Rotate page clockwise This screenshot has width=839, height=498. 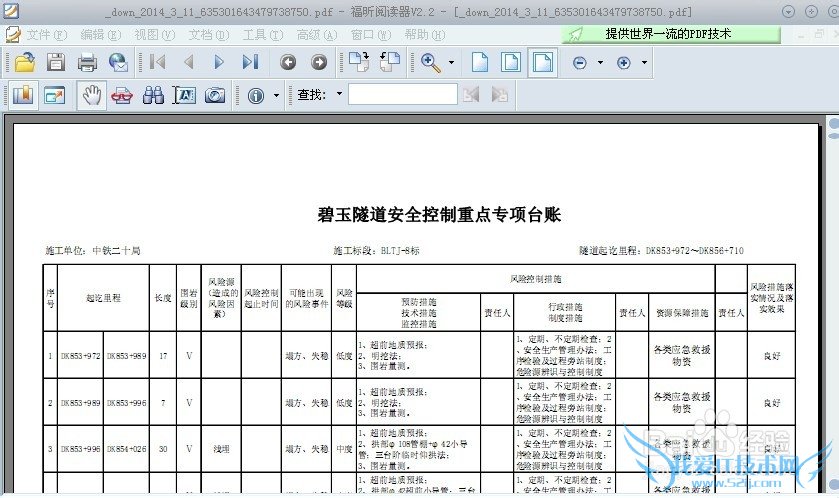pyautogui.click(x=359, y=62)
